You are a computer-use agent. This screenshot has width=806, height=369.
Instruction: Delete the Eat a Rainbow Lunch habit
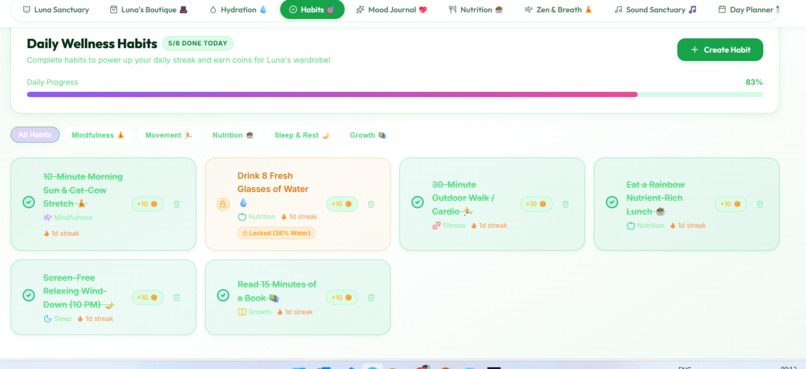[x=760, y=204]
